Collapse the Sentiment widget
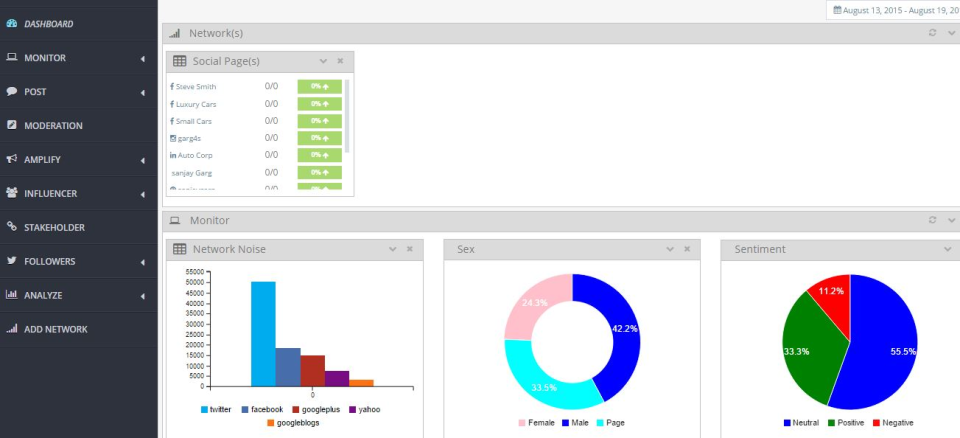This screenshot has width=960, height=438. (947, 249)
